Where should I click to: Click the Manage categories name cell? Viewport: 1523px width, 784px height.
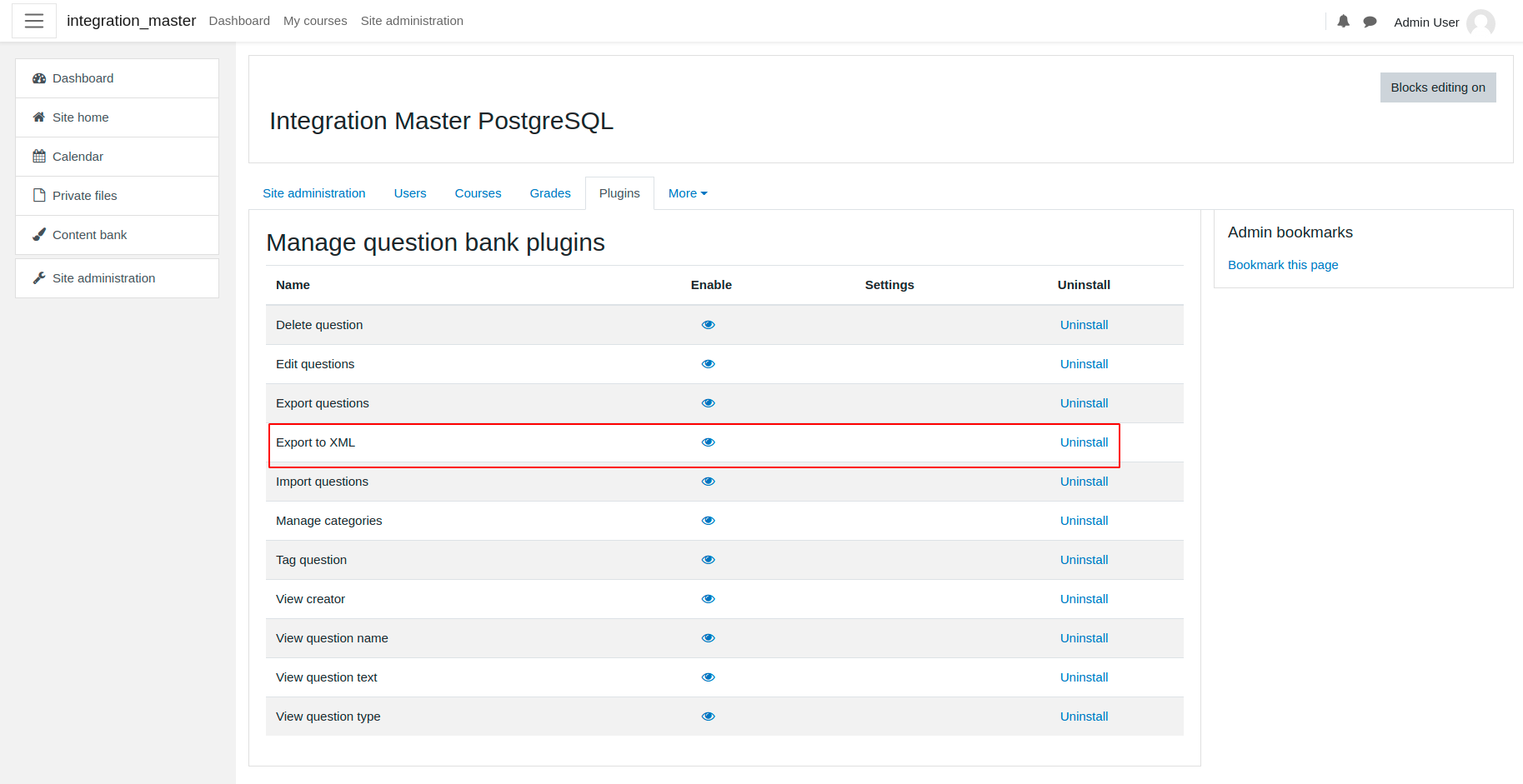[328, 521]
